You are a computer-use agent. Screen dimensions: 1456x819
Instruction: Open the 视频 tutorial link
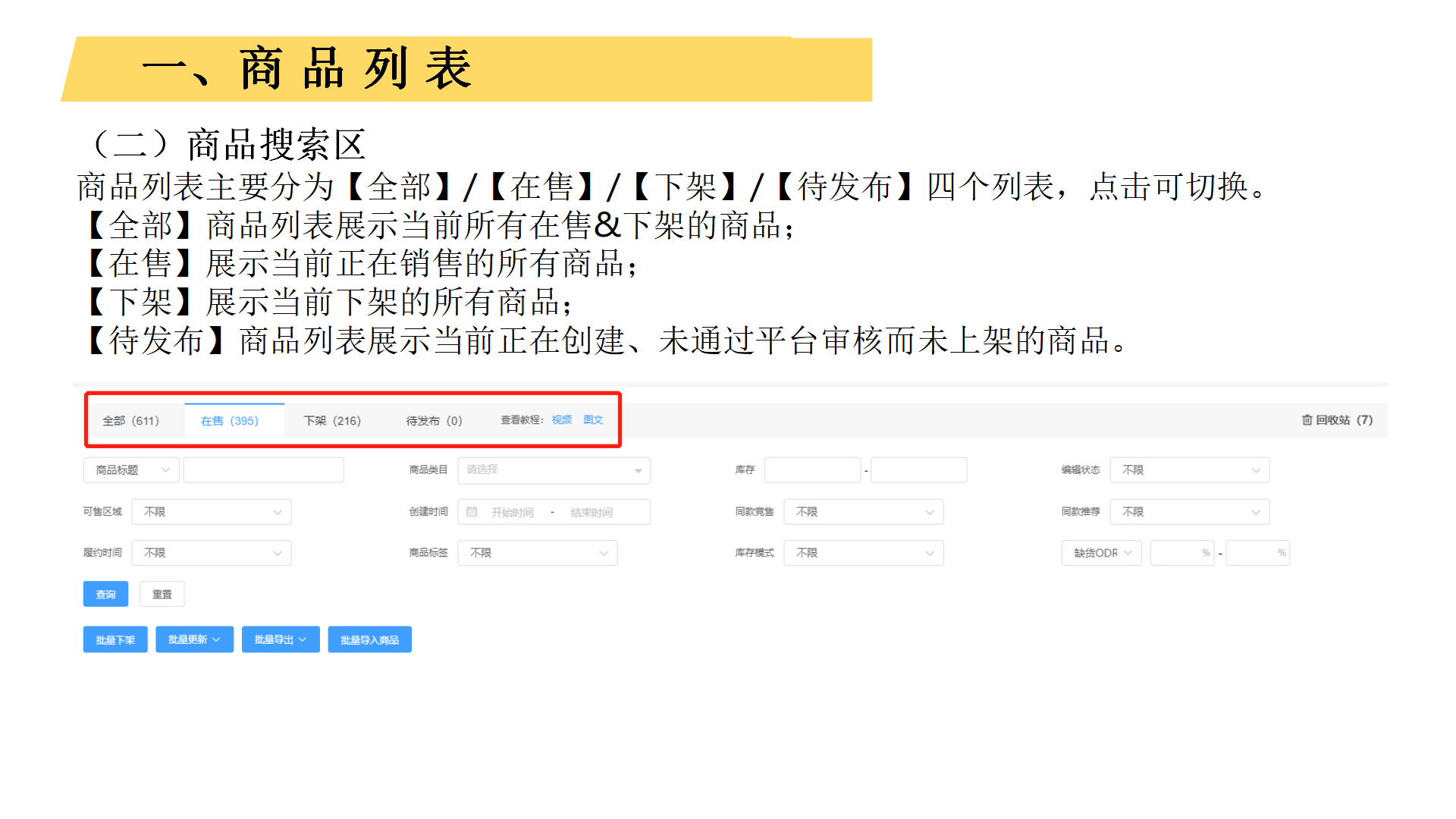[x=561, y=420]
